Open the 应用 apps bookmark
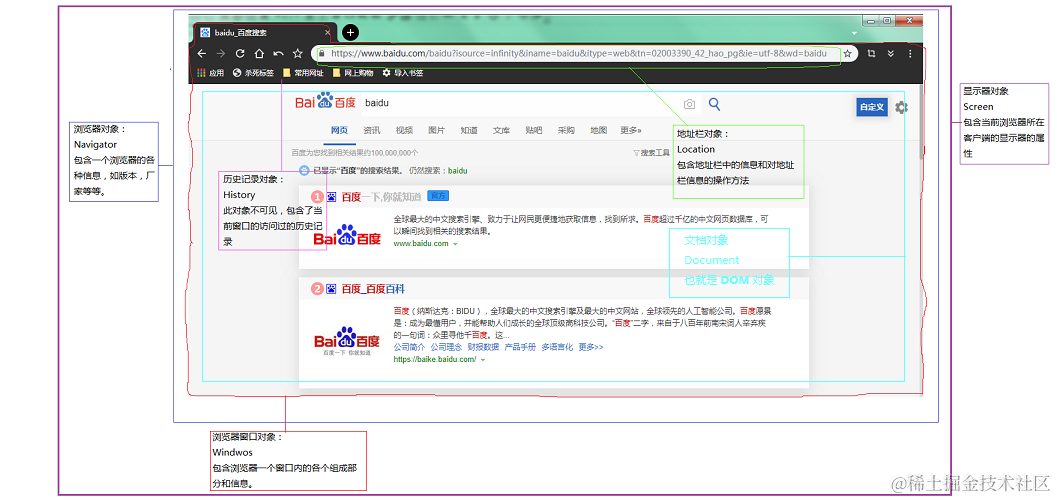This screenshot has width=1057, height=500. [x=210, y=73]
